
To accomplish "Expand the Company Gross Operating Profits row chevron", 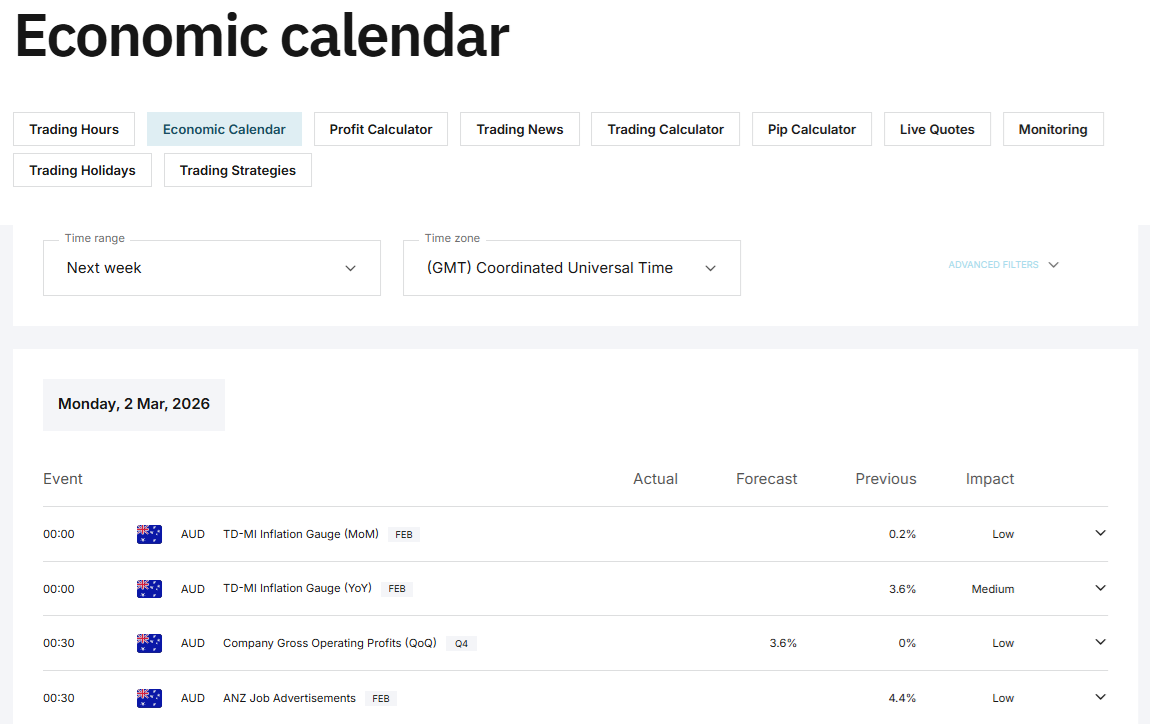I will [x=1100, y=643].
